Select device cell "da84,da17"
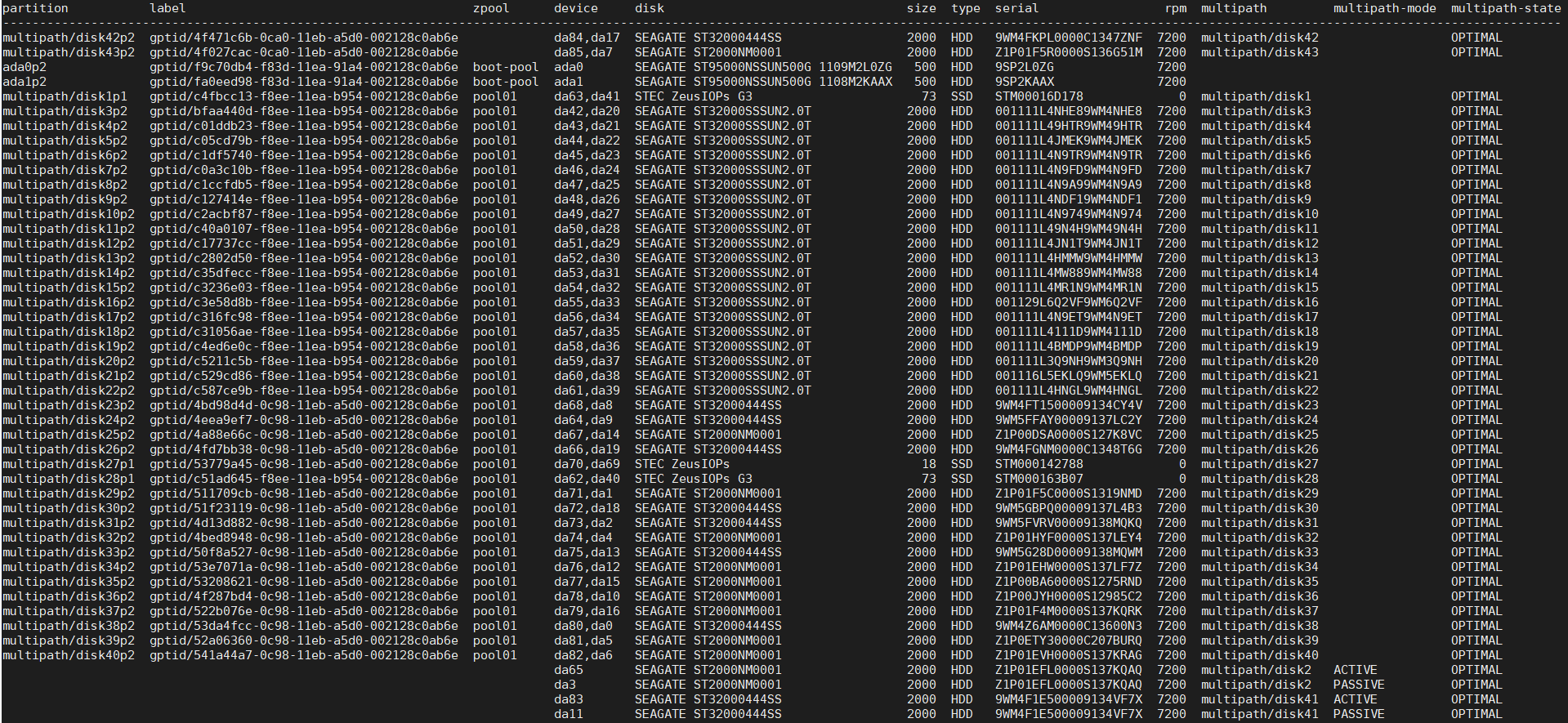The height and width of the screenshot is (723, 1568). coord(587,38)
